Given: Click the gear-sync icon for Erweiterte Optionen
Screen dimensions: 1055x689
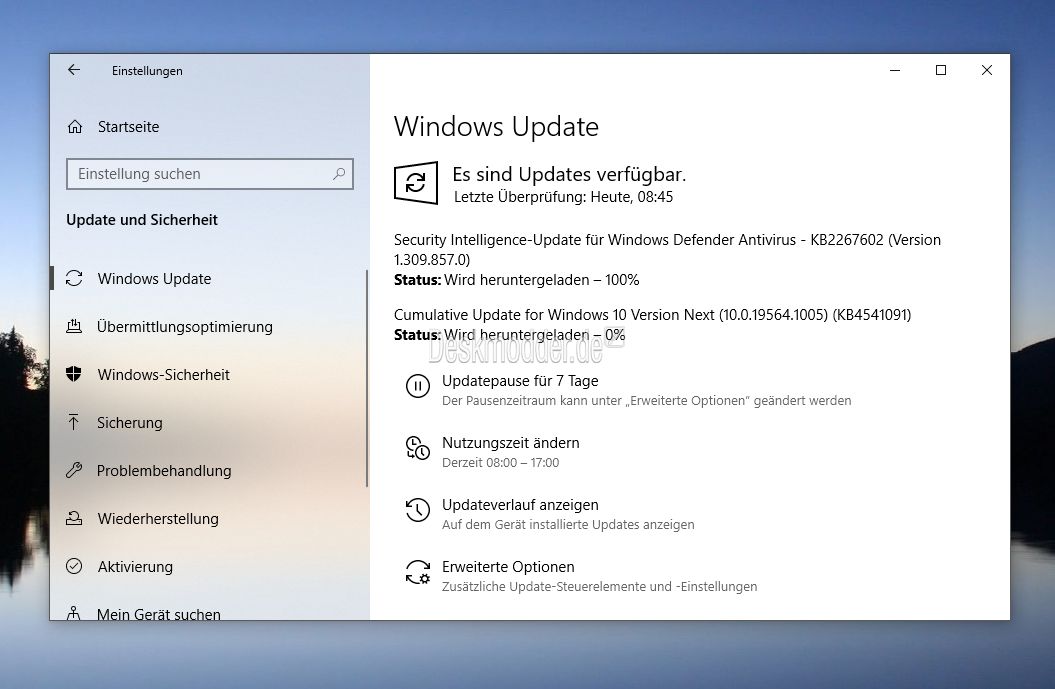Looking at the screenshot, I should 418,573.
